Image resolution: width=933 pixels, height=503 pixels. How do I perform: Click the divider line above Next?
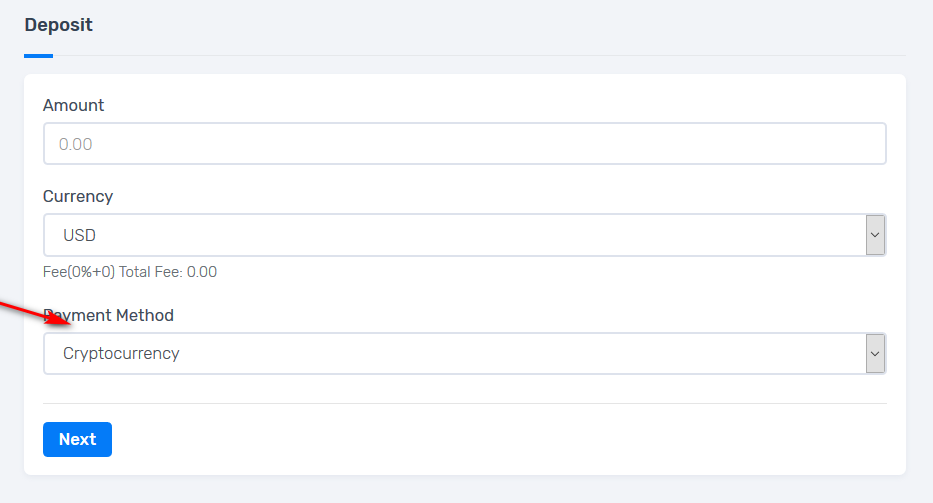[464, 404]
